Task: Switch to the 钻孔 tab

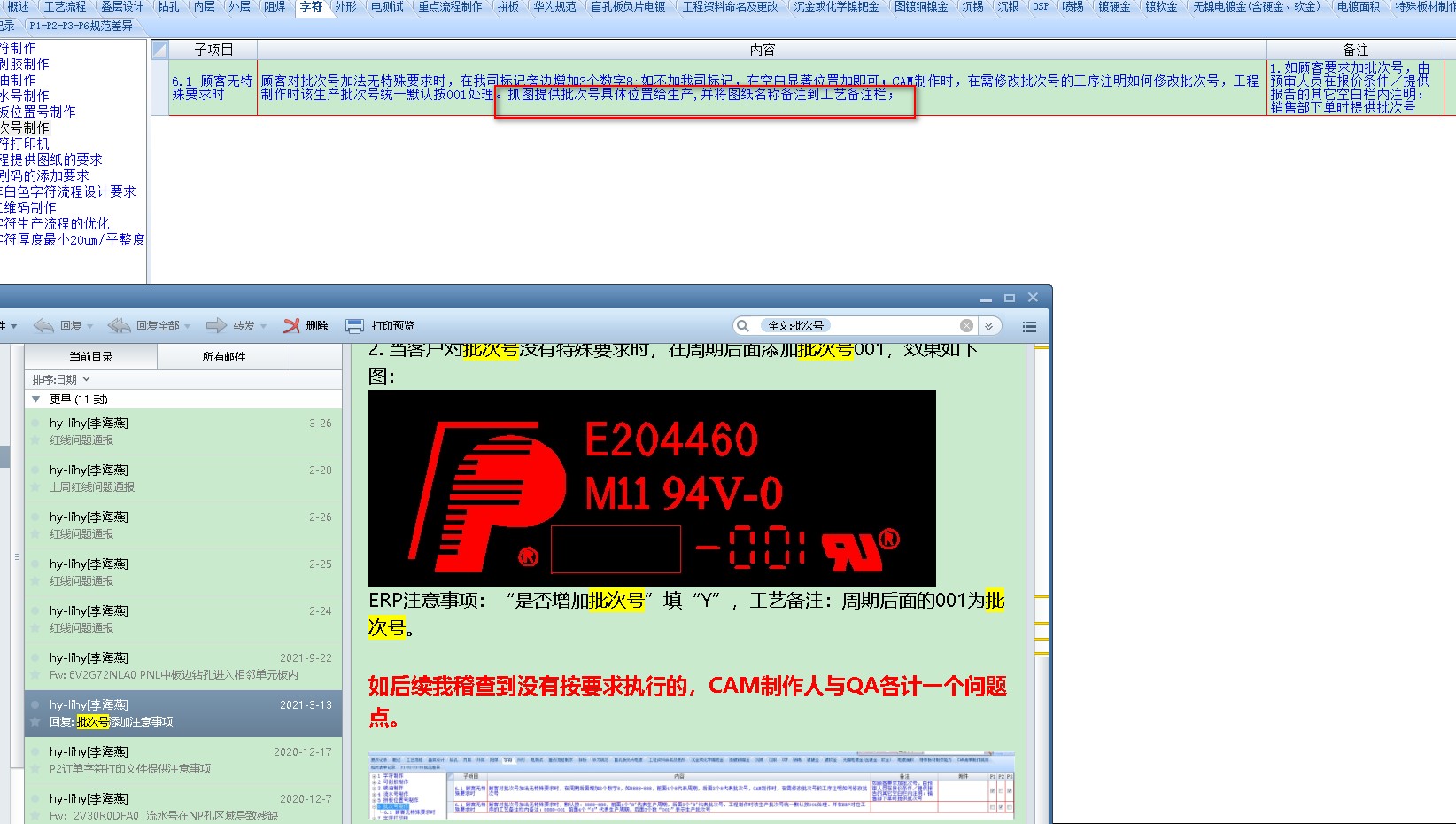Action: pyautogui.click(x=168, y=6)
